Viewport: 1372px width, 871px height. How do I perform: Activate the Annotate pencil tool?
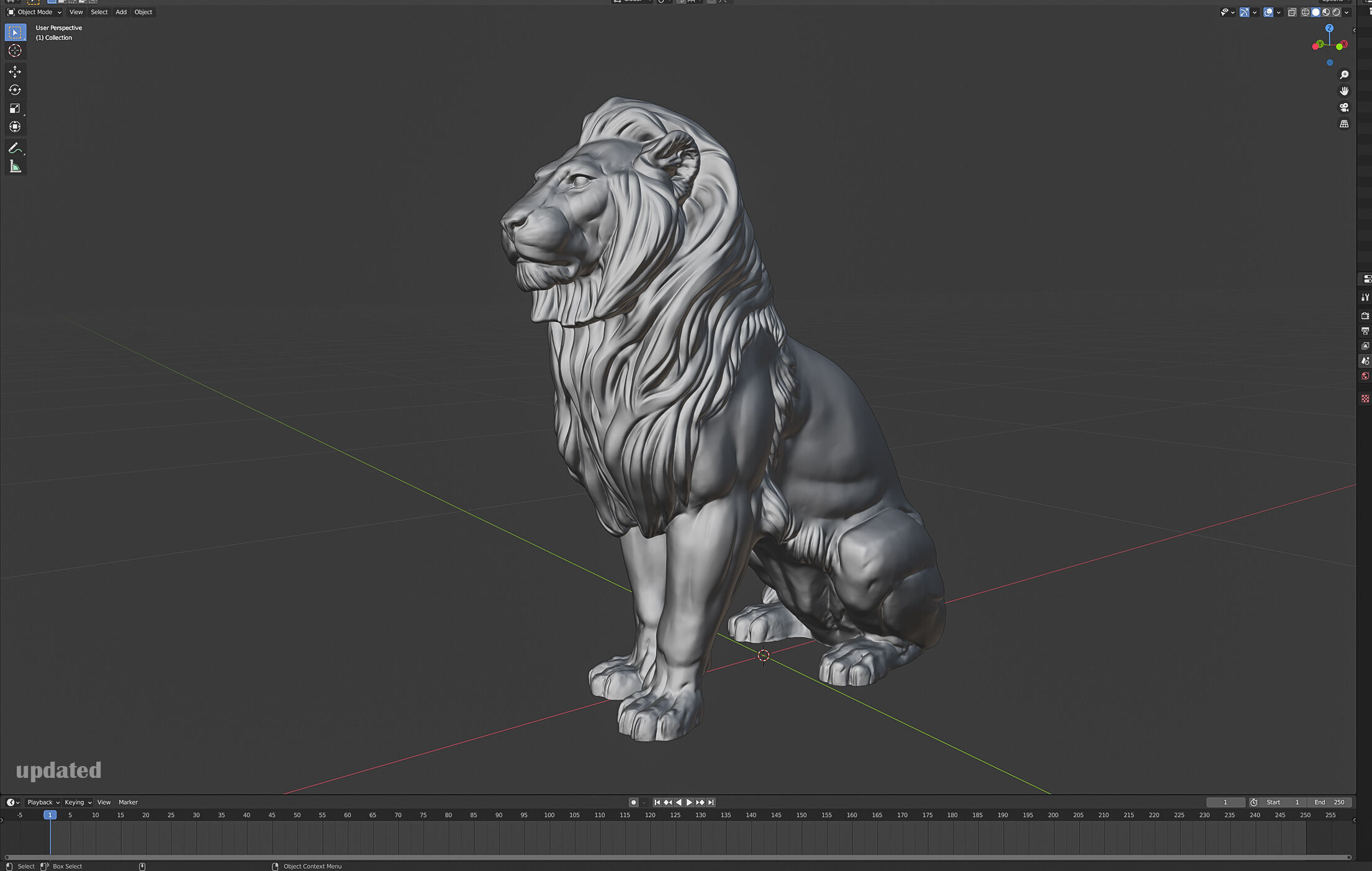15,148
